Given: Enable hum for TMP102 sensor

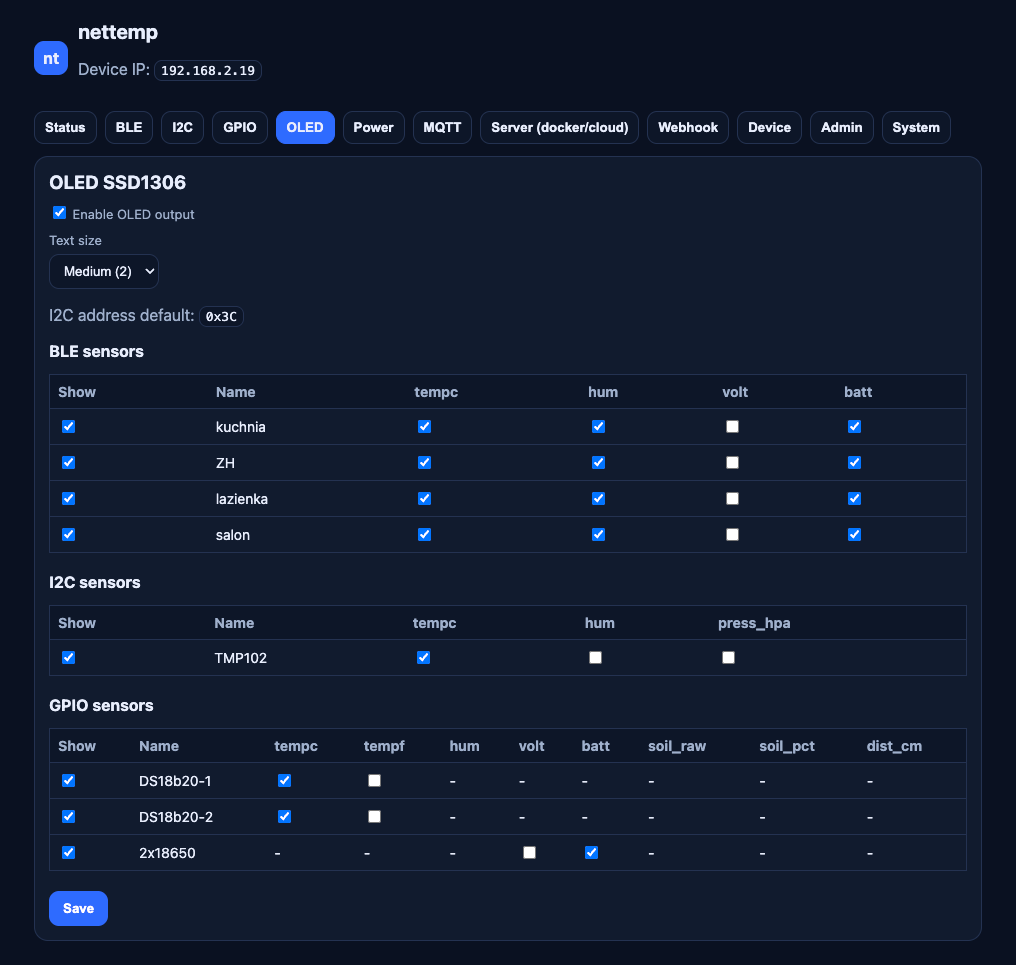Looking at the screenshot, I should tap(595, 657).
